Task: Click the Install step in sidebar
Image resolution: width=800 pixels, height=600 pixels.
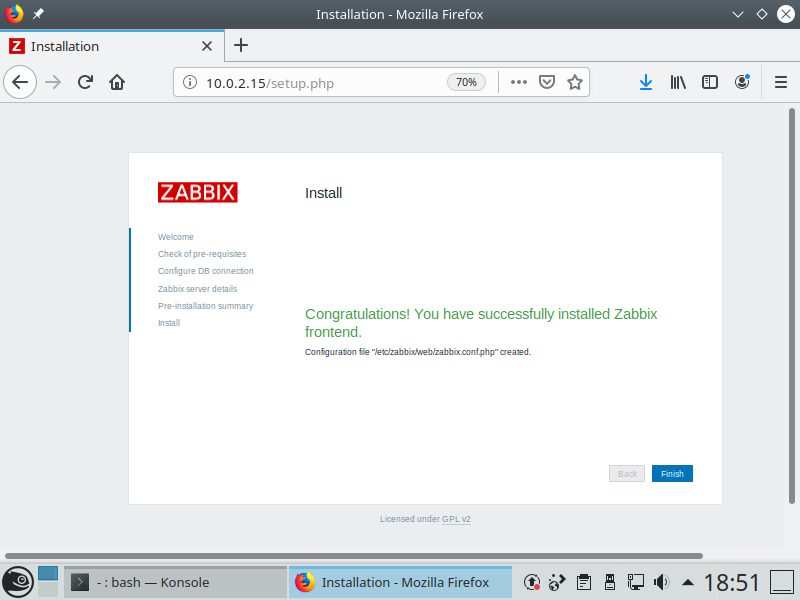Action: tap(169, 323)
